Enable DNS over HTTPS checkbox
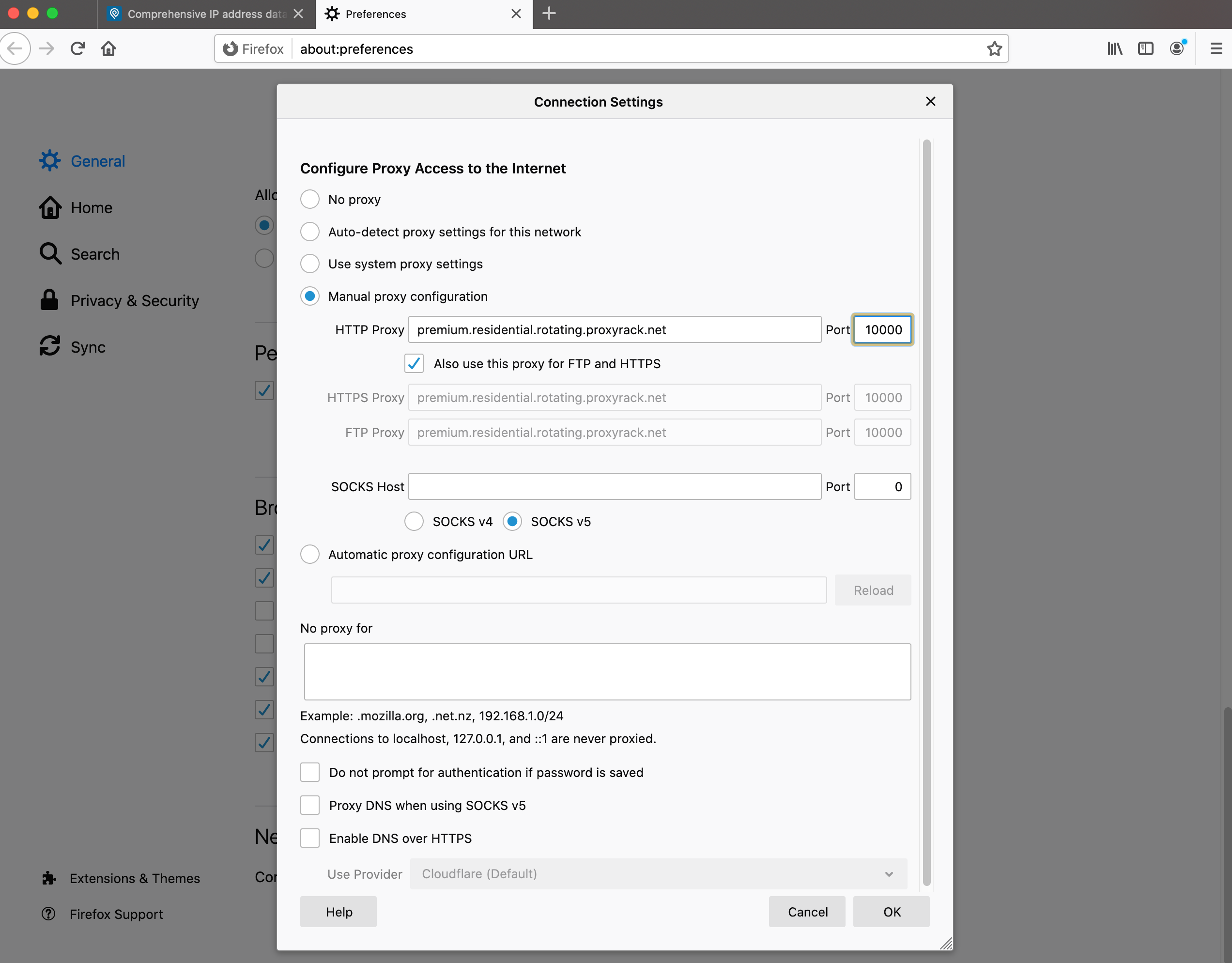Viewport: 1232px width, 963px height. click(309, 839)
